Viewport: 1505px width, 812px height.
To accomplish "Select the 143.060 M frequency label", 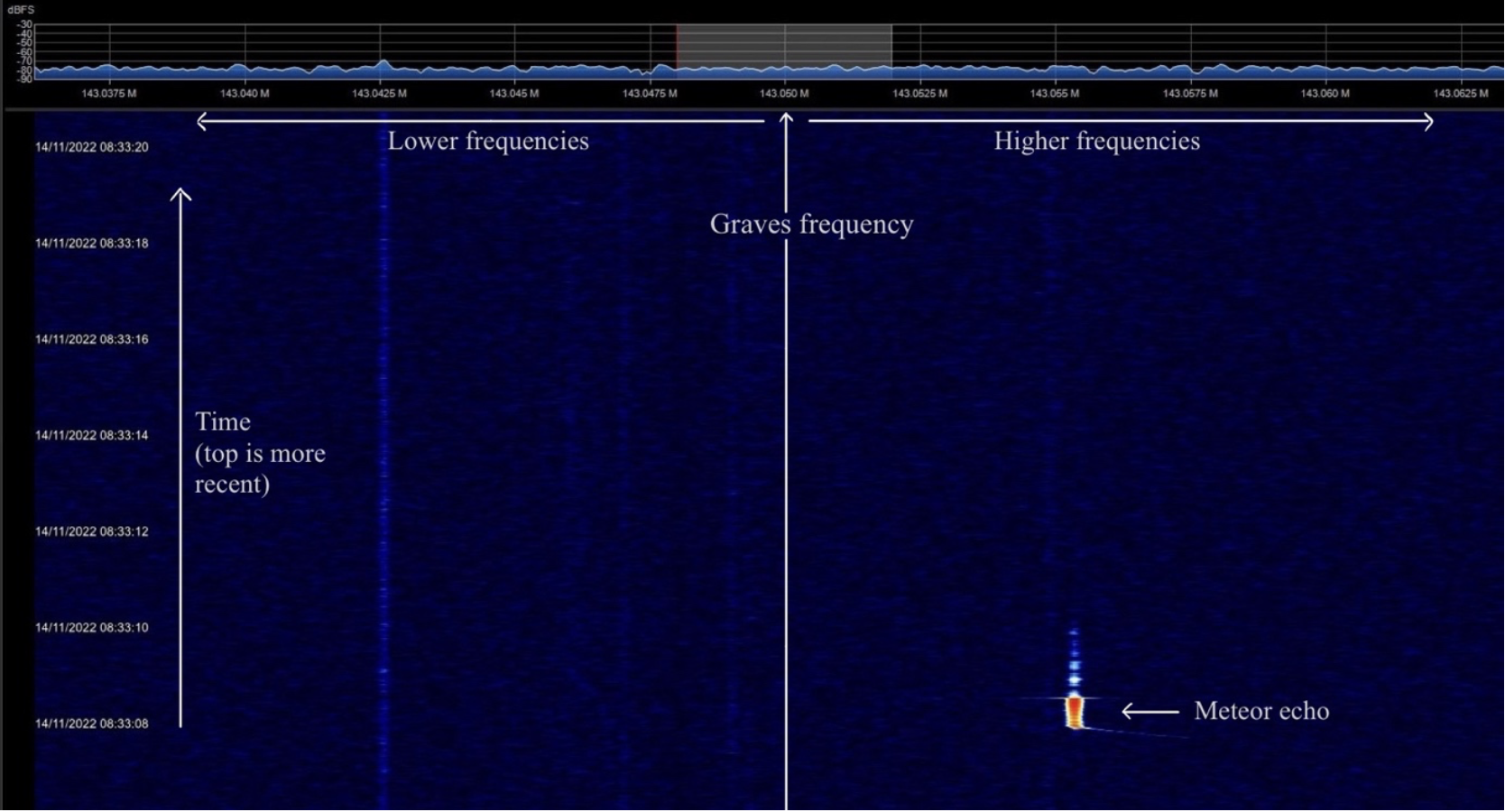I will 1325,94.
